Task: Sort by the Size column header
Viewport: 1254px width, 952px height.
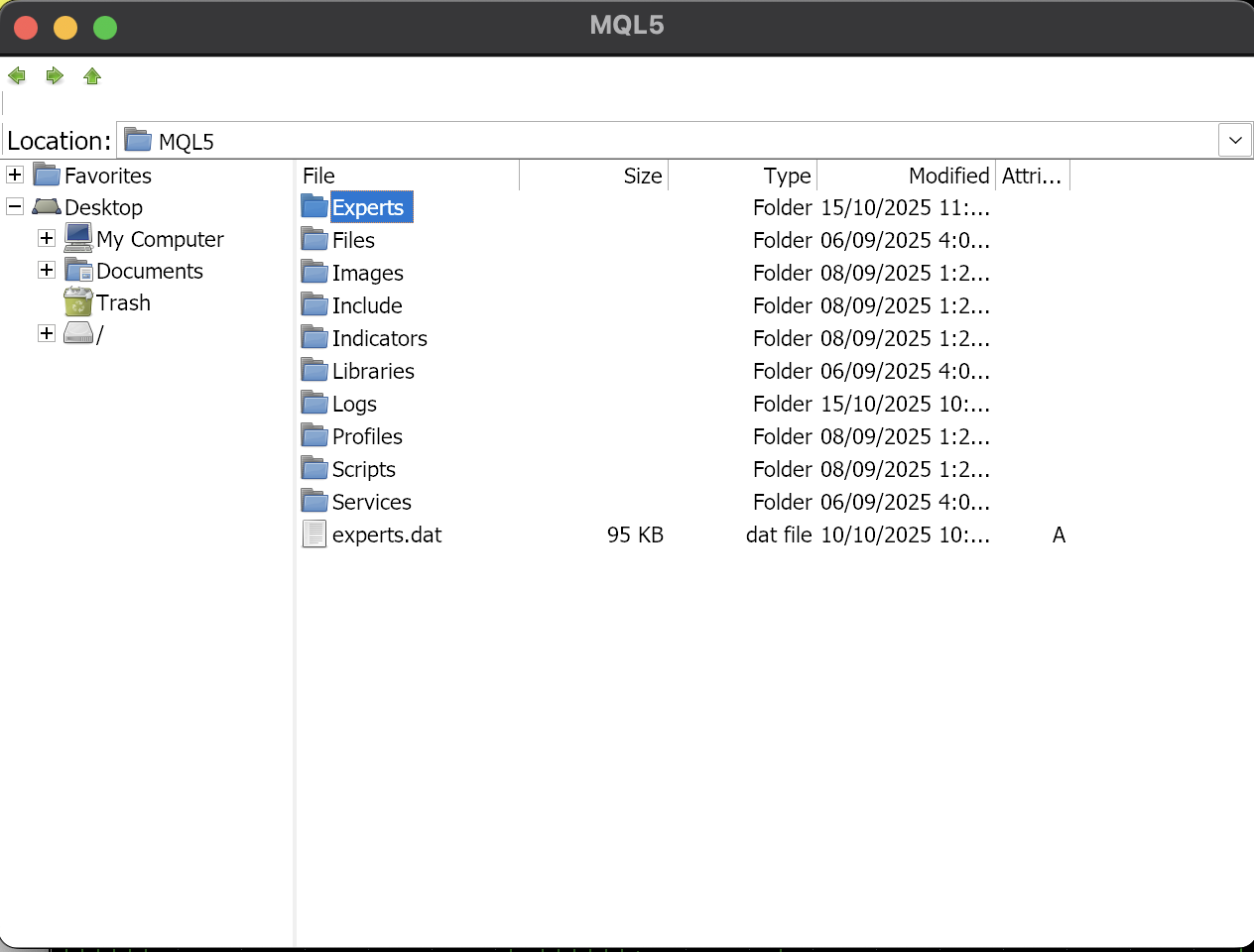Action: [593, 176]
